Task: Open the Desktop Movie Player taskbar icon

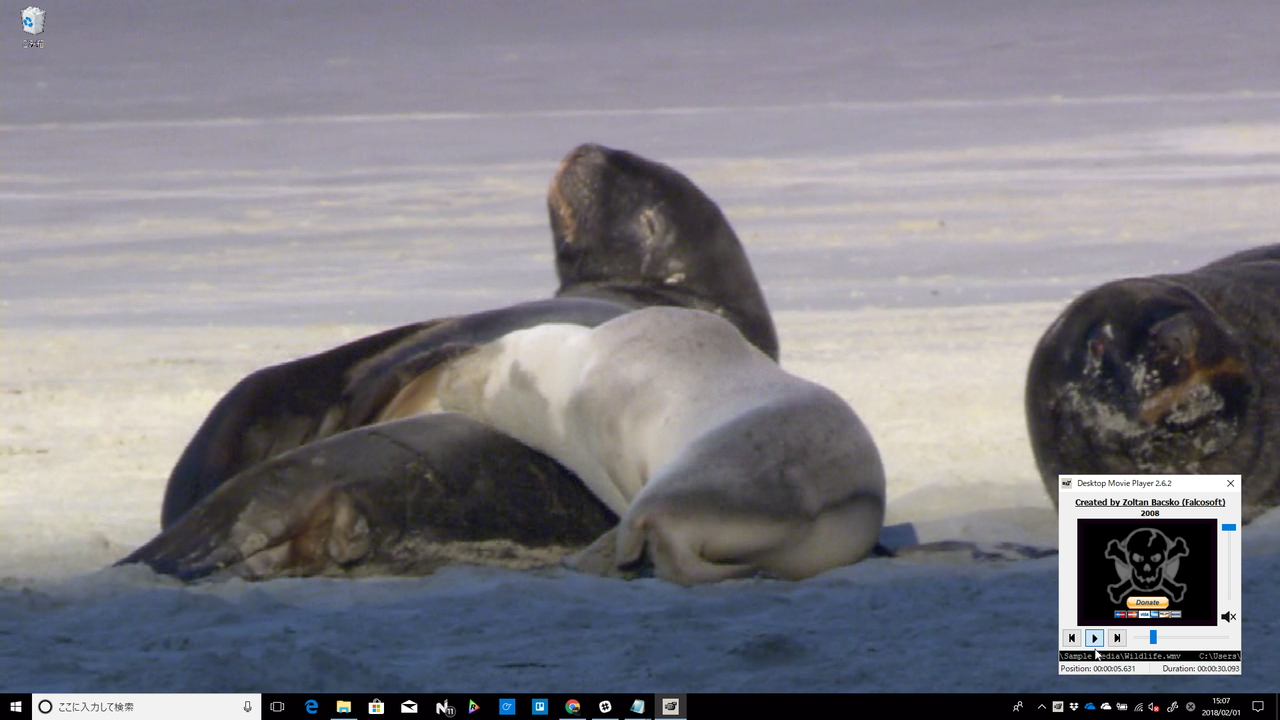Action: pos(670,707)
